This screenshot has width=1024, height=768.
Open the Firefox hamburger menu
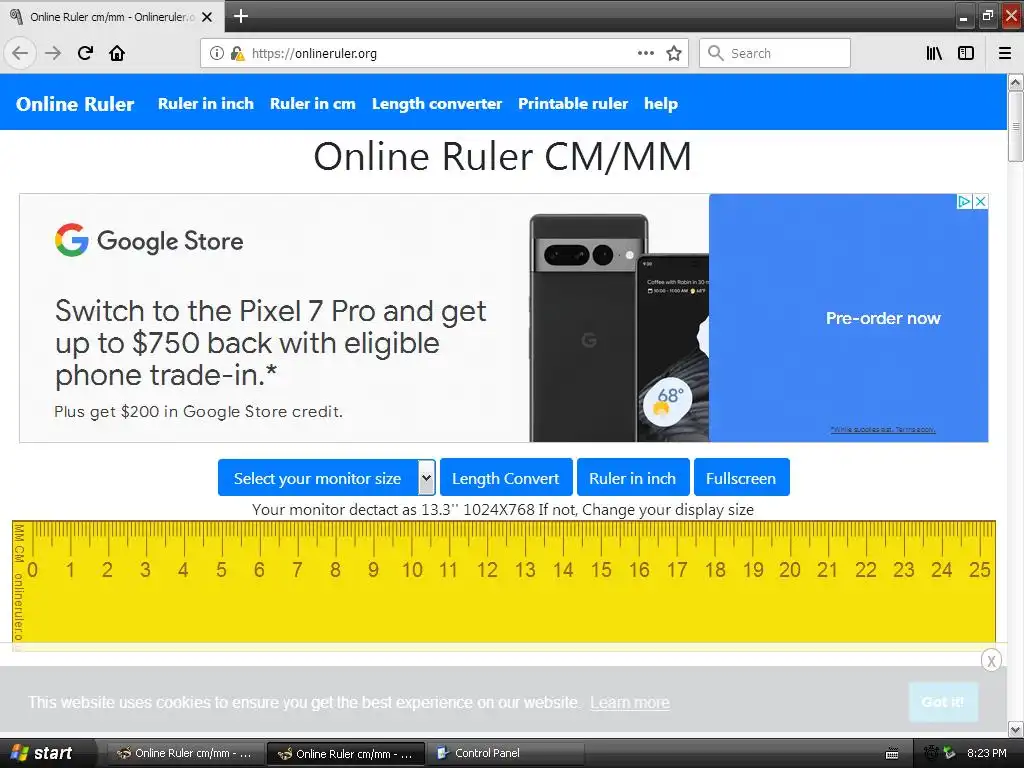[1005, 53]
